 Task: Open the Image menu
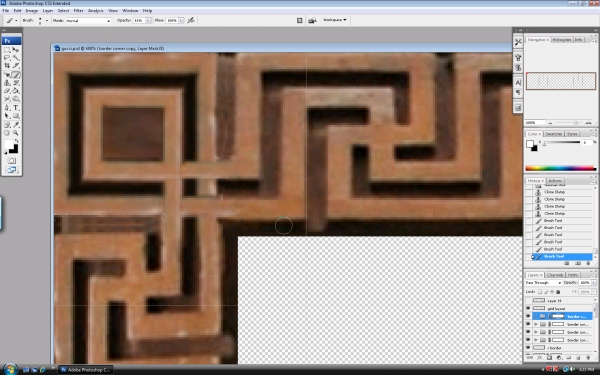coord(31,11)
